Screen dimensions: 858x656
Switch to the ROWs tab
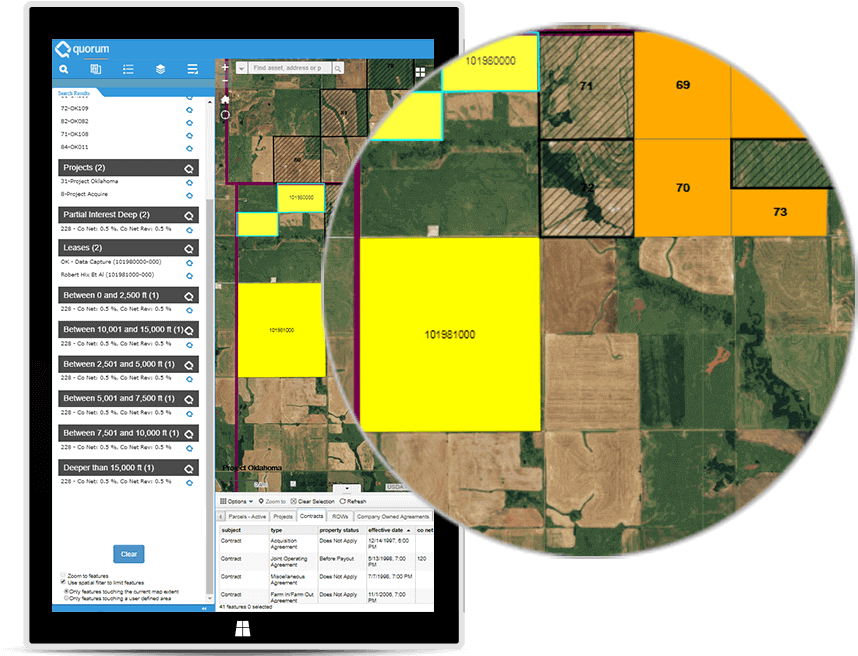340,515
